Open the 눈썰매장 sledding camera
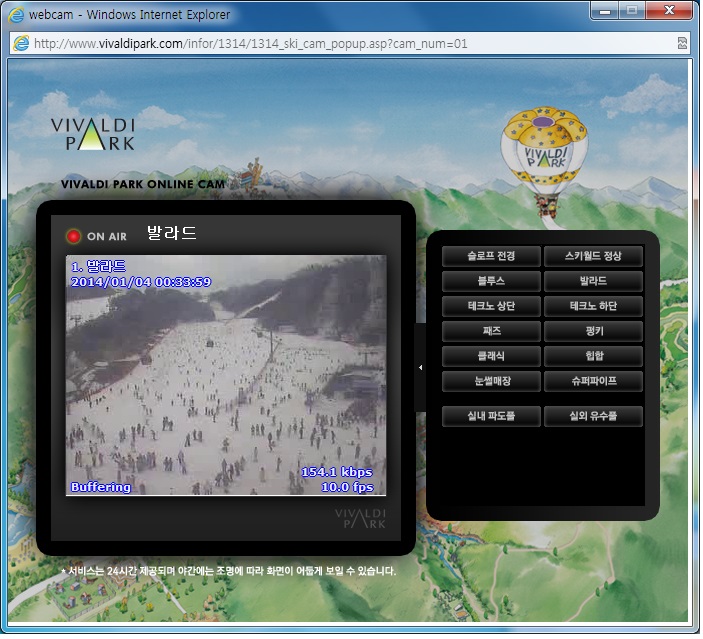Image resolution: width=703 pixels, height=639 pixels. point(493,383)
